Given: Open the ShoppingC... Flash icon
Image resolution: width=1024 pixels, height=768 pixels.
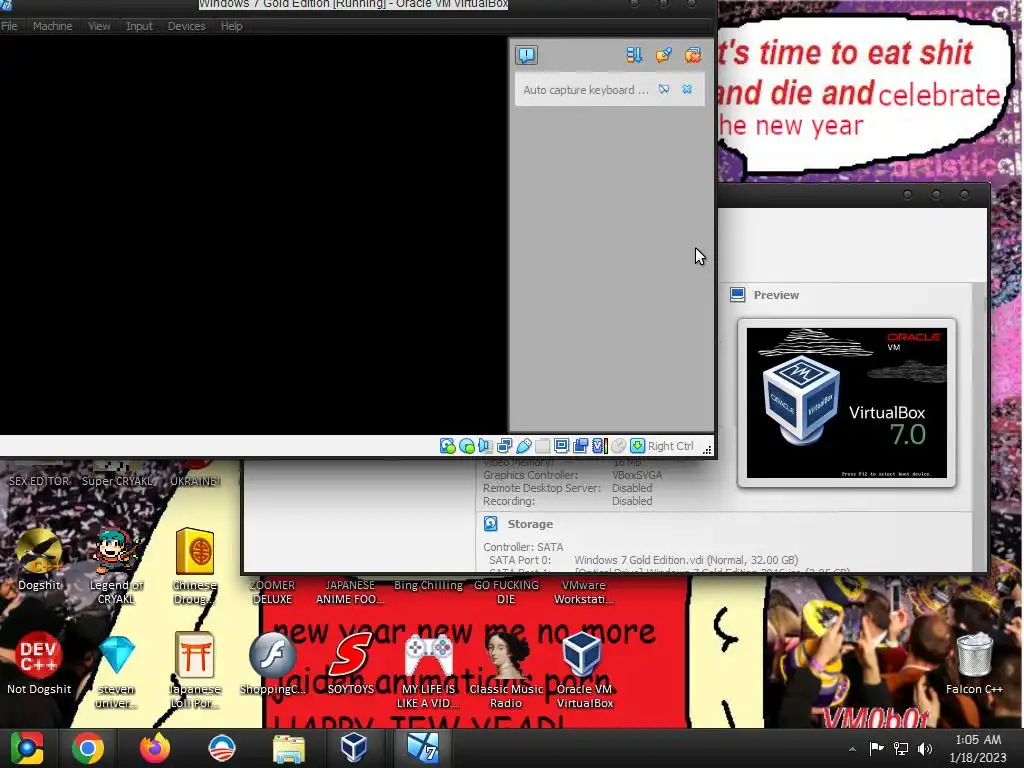Looking at the screenshot, I should point(272,663).
